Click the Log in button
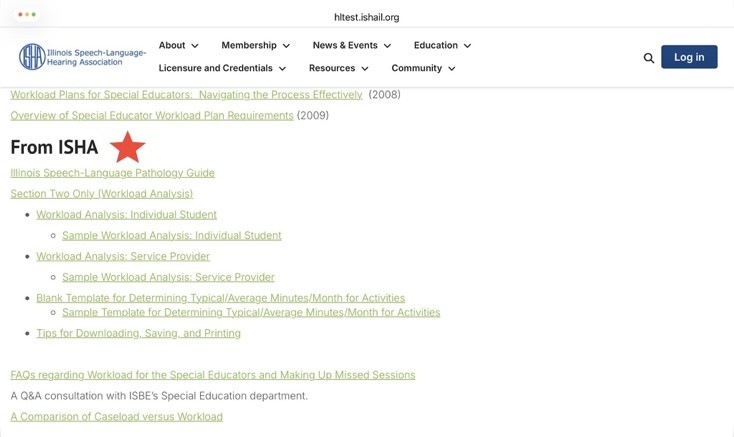This screenshot has height=437, width=734. (x=689, y=57)
